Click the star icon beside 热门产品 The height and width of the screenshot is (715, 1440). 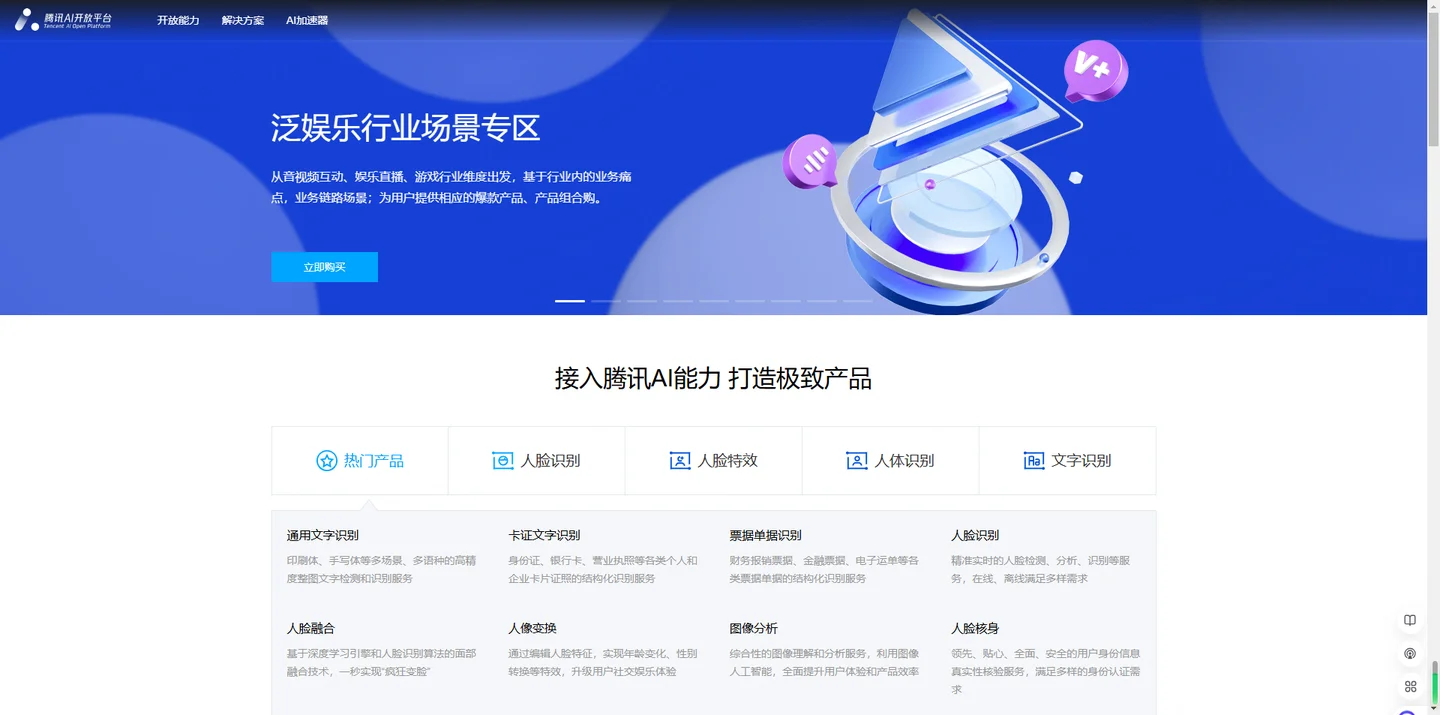[x=327, y=461]
